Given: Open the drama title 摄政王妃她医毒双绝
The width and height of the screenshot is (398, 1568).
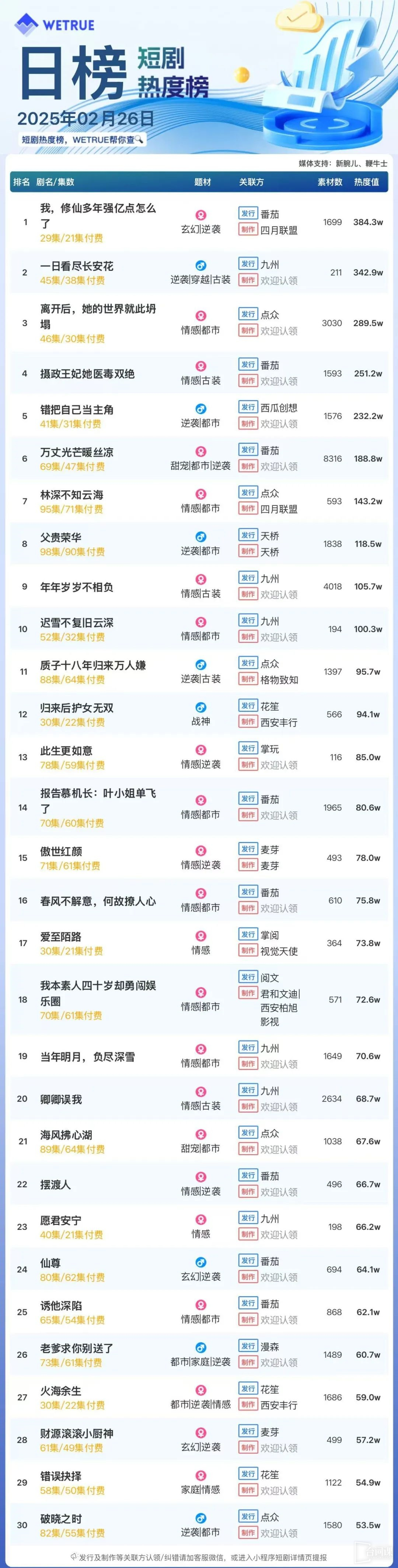Looking at the screenshot, I should (x=87, y=374).
